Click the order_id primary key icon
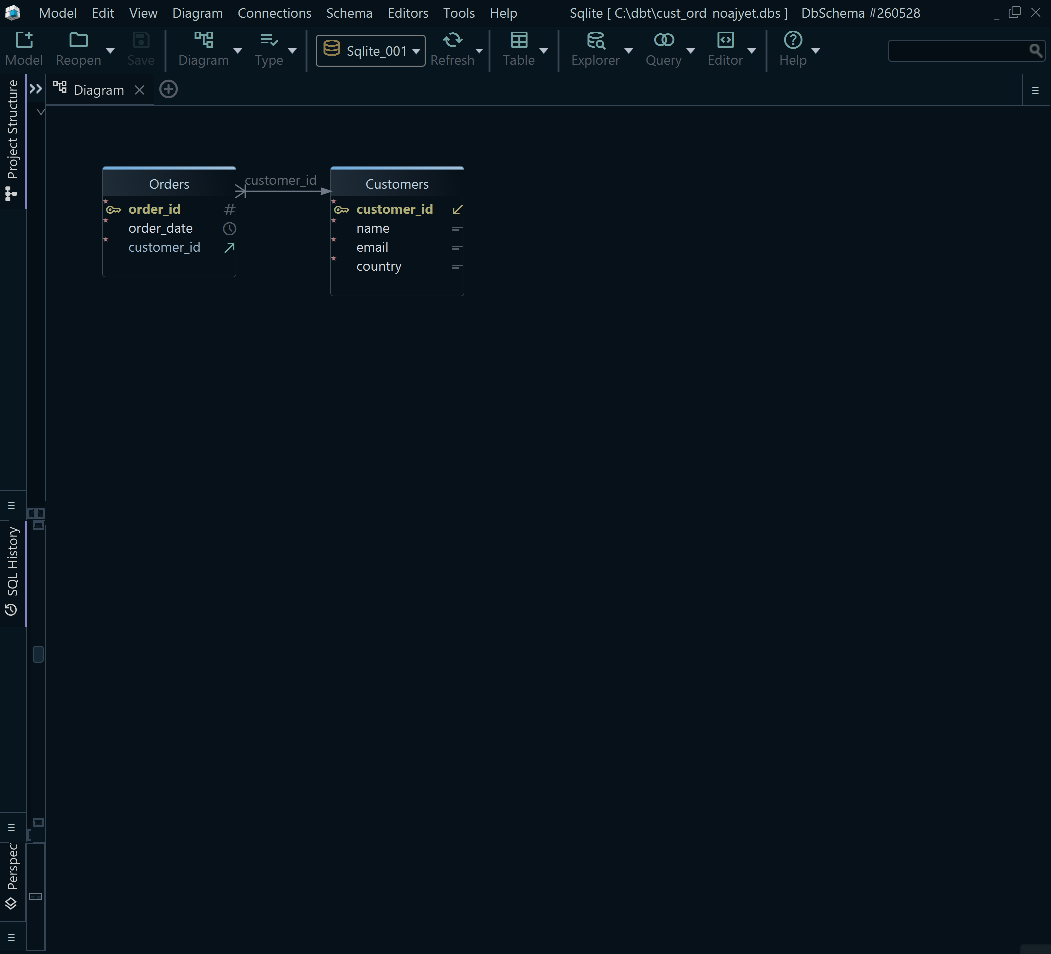The height and width of the screenshot is (954, 1051). point(113,210)
